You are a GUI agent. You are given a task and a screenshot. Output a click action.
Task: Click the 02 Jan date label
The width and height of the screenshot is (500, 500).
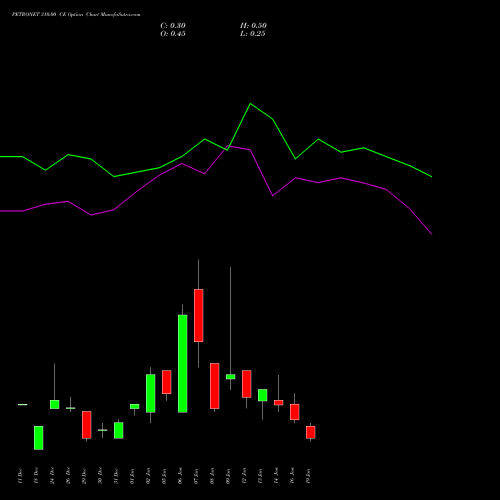pos(148,476)
